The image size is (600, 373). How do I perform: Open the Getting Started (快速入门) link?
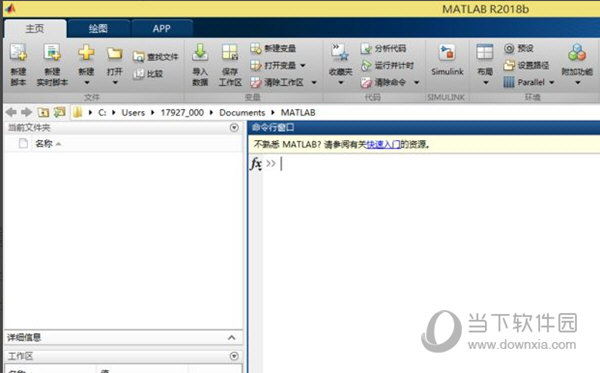383,145
